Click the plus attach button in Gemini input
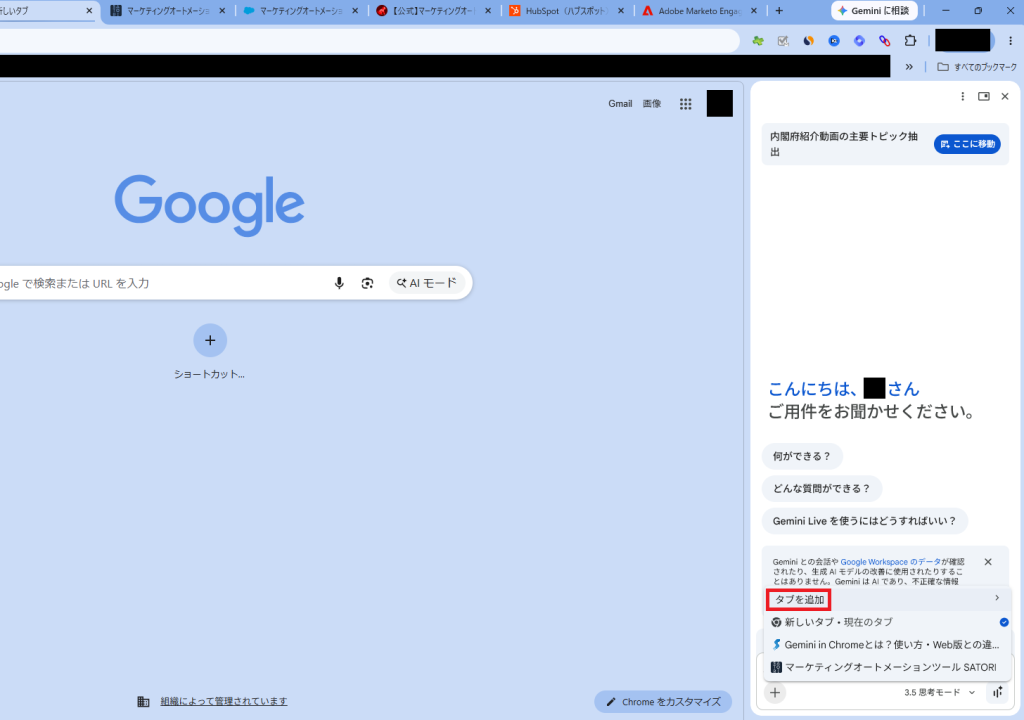 pyautogui.click(x=775, y=693)
